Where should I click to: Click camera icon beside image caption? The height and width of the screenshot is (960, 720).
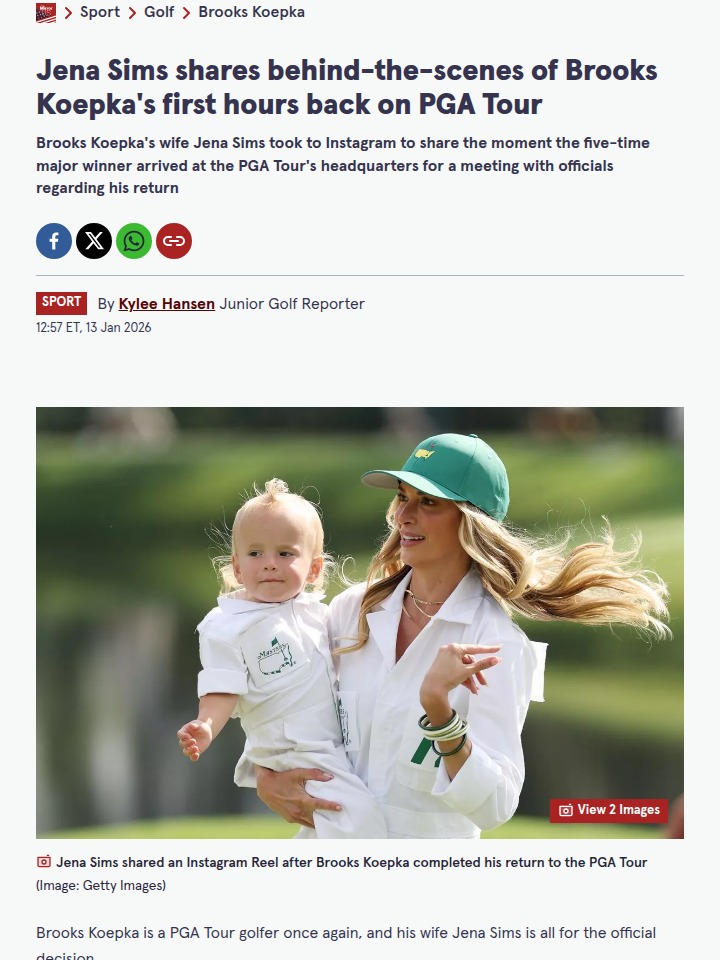click(x=43, y=861)
